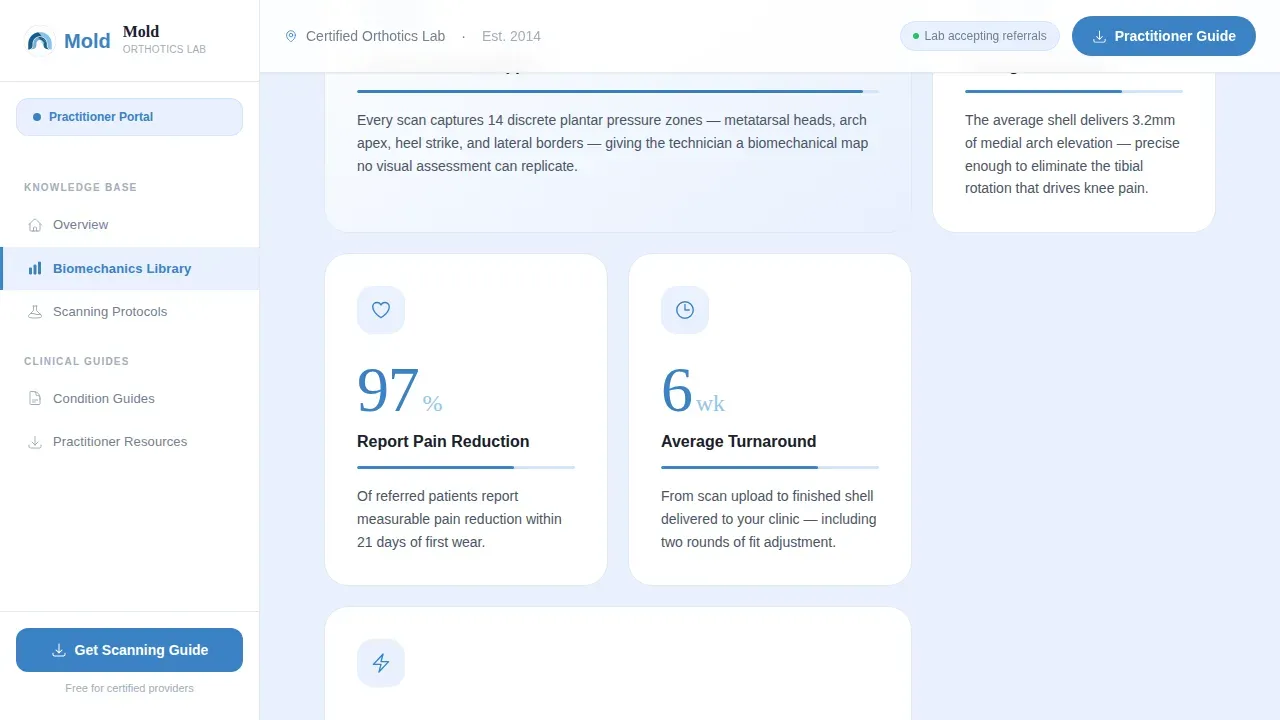This screenshot has height=720, width=1280.
Task: Click the document icon beside Condition Guides
Action: click(x=35, y=399)
